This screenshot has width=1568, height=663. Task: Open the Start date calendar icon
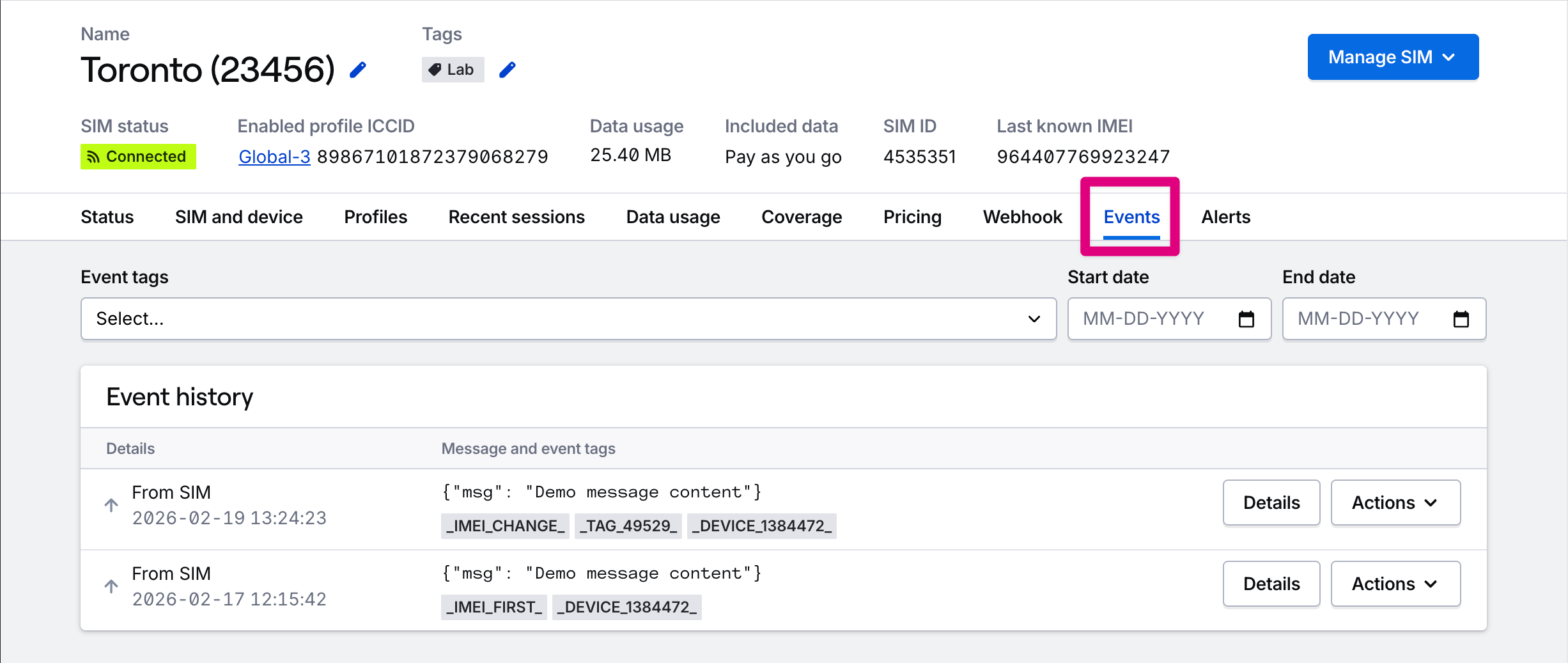1246,318
